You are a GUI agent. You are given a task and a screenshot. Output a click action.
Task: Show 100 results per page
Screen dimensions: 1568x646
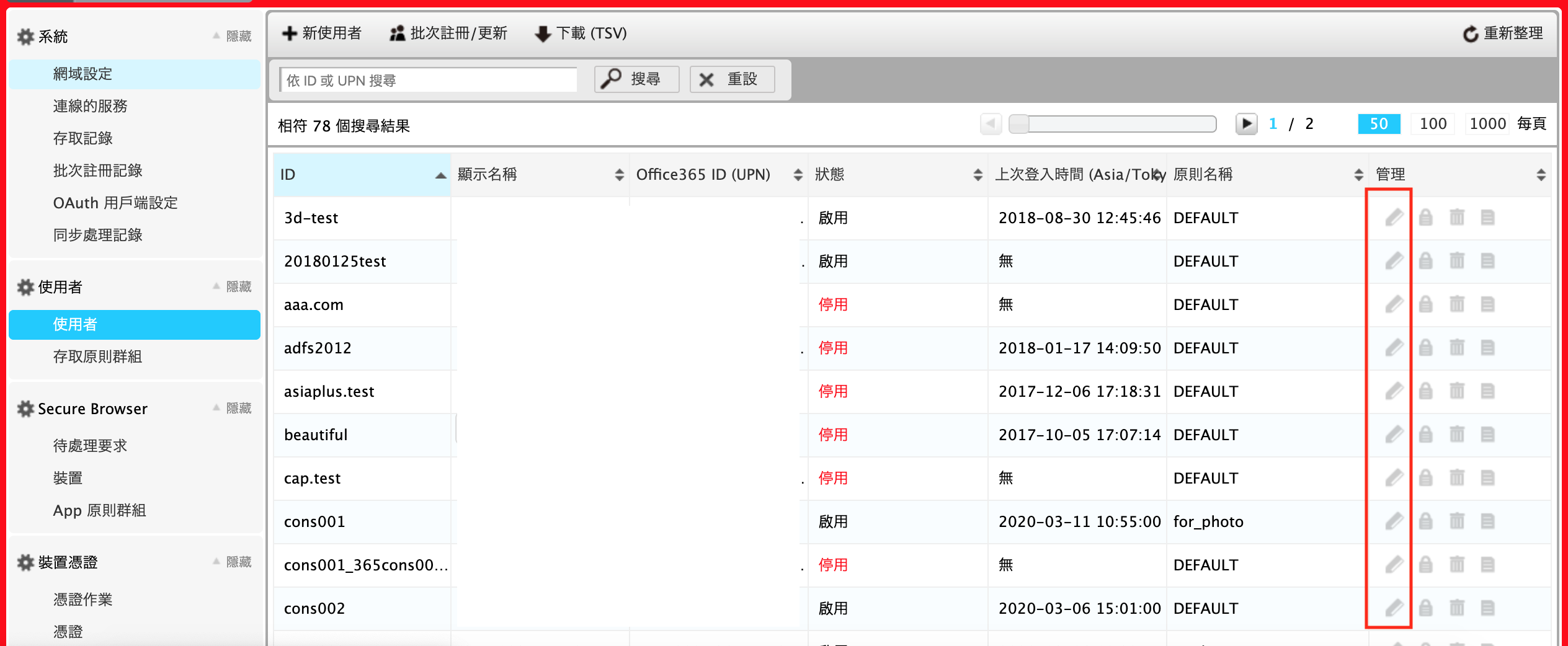pyautogui.click(x=1433, y=124)
